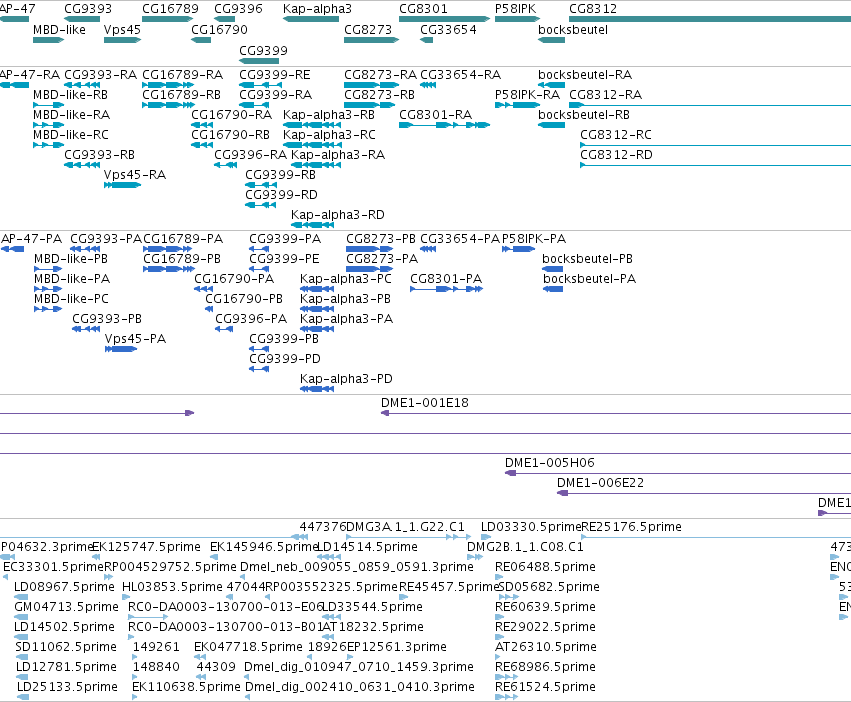The height and width of the screenshot is (702, 851).
Task: Select transcript CG9393-RA
Action: coord(100,74)
